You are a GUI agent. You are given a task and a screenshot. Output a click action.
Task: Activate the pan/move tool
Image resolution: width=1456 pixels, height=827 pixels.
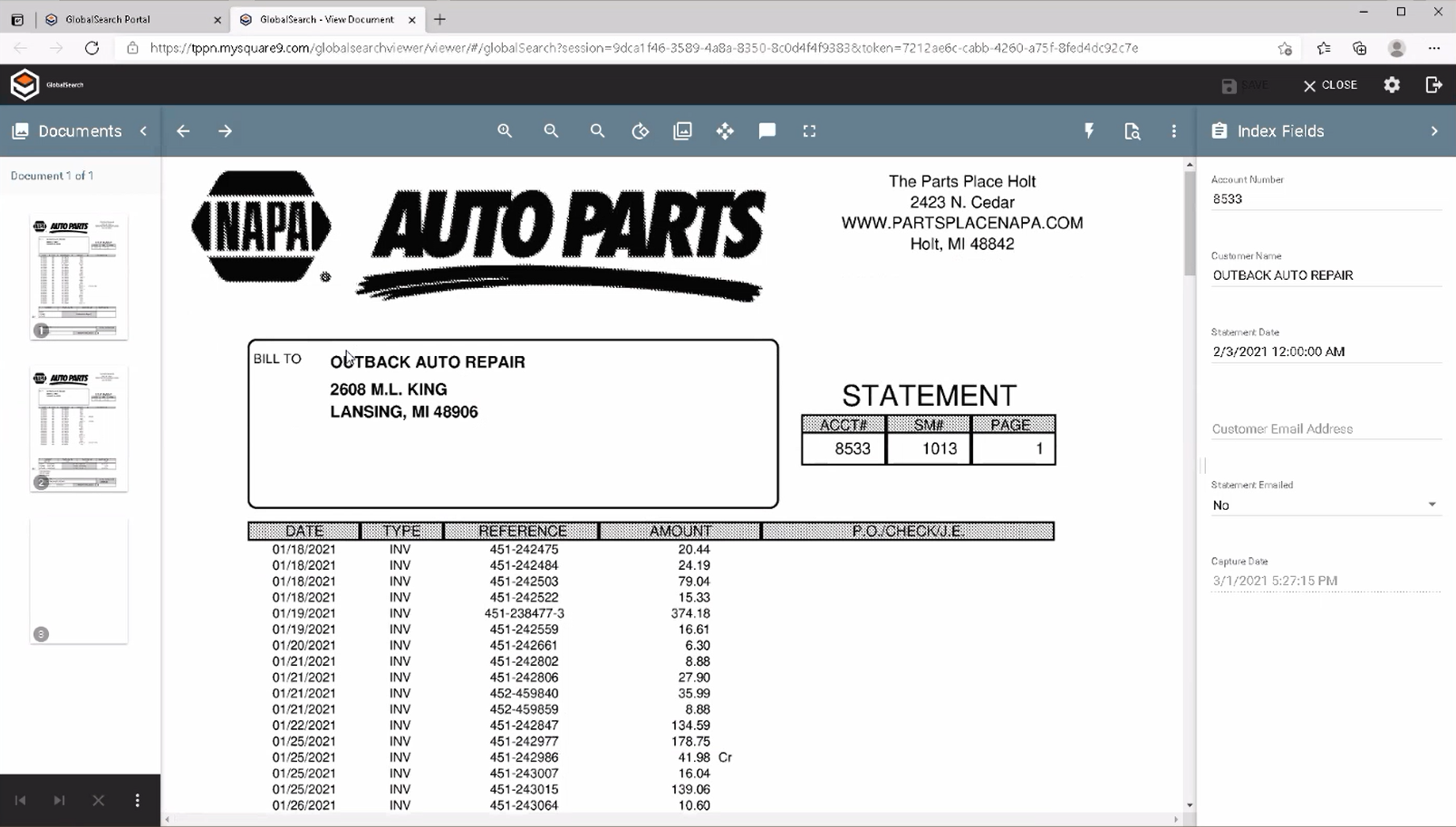tap(725, 131)
